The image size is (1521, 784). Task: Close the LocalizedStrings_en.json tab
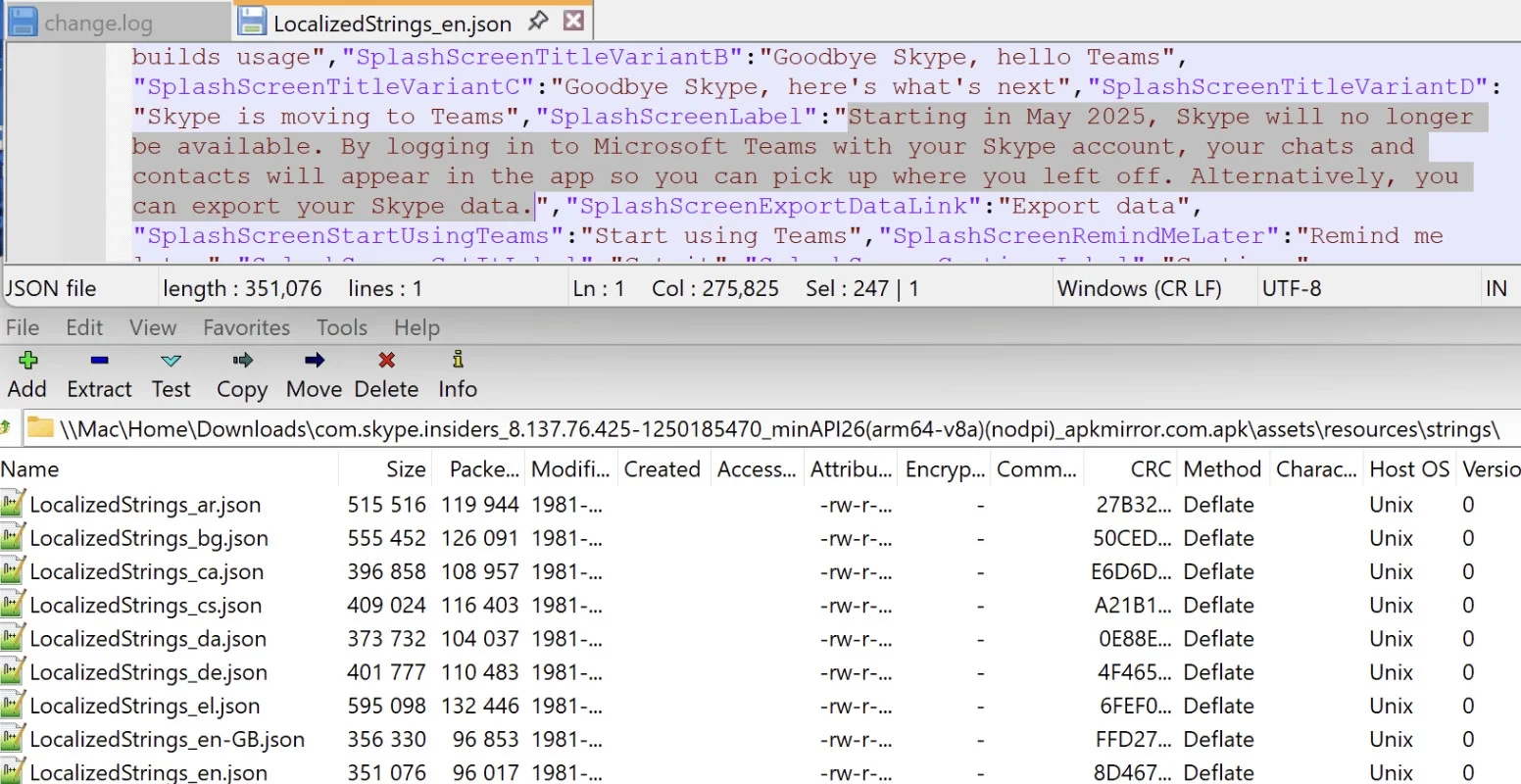click(574, 21)
